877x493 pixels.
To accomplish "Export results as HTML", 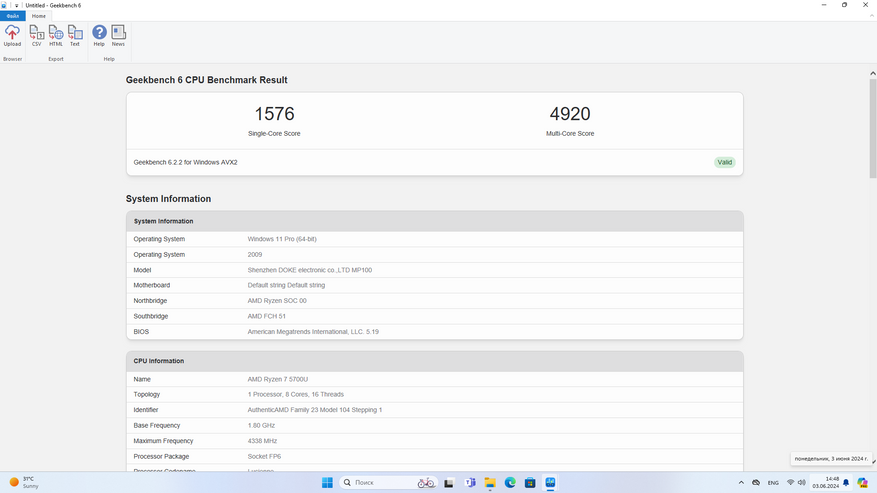I will click(56, 36).
